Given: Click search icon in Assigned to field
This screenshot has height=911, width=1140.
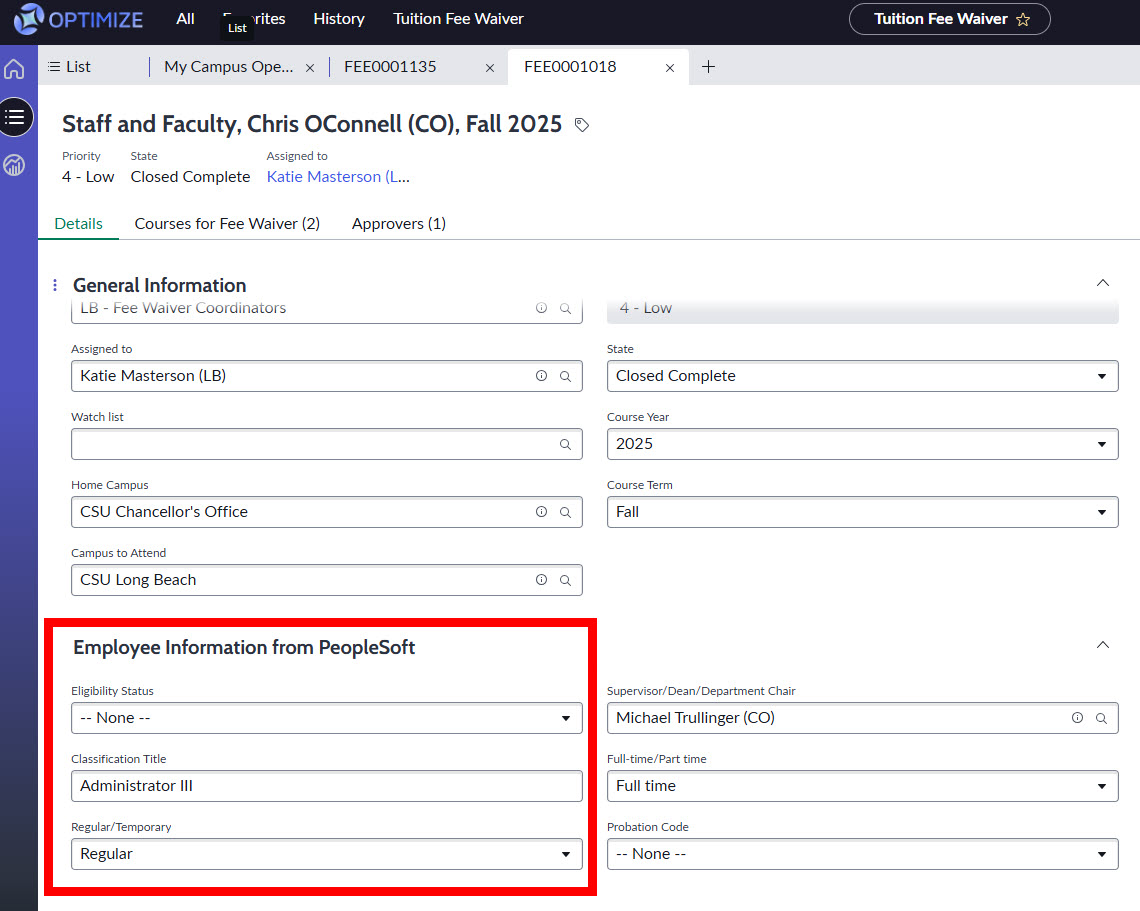Looking at the screenshot, I should tap(565, 377).
